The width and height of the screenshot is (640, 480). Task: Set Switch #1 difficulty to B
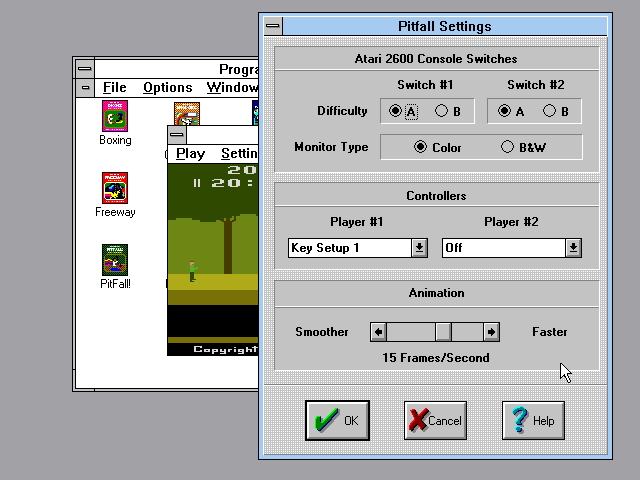point(441,112)
